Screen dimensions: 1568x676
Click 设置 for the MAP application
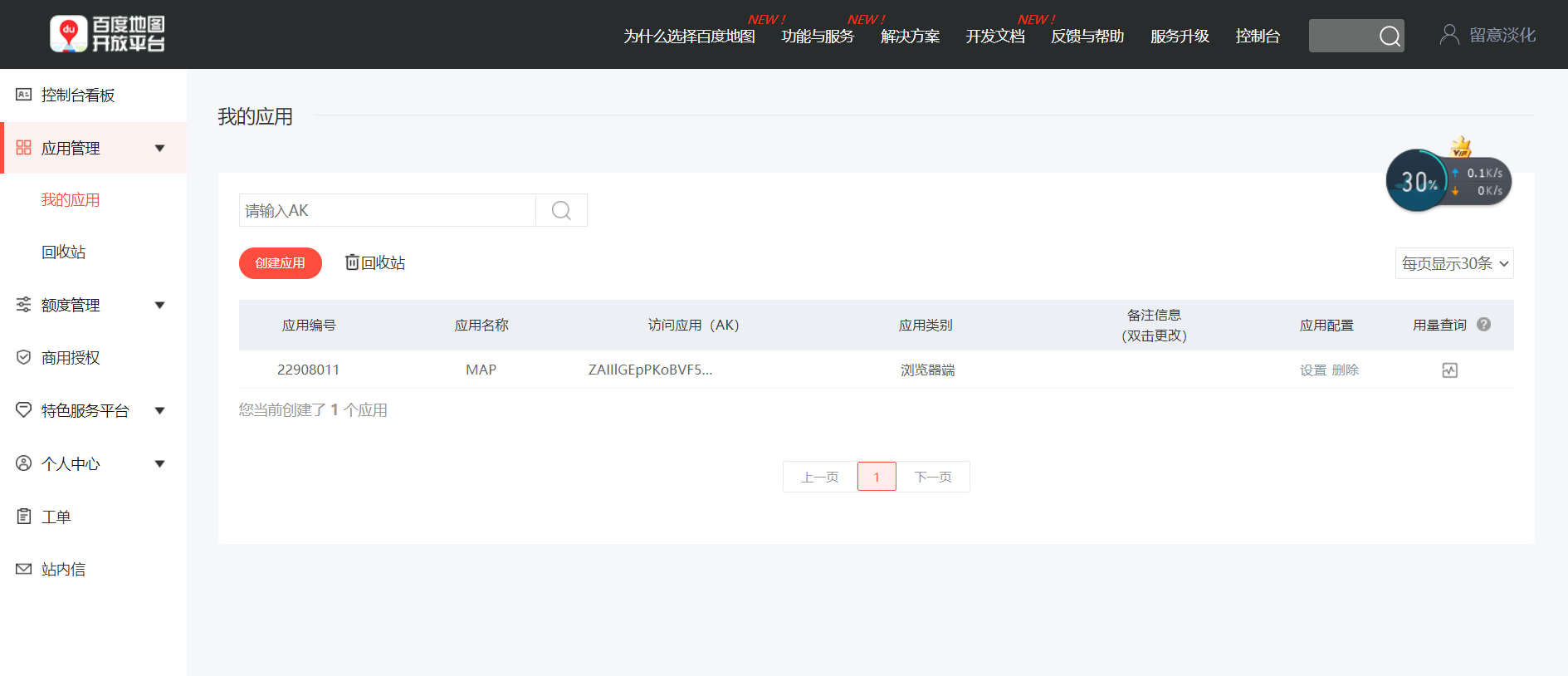[x=1313, y=370]
